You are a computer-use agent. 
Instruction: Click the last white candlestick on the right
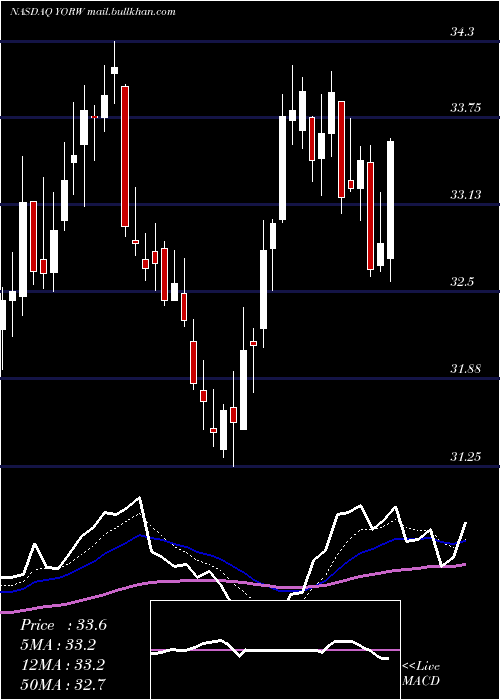[391, 200]
